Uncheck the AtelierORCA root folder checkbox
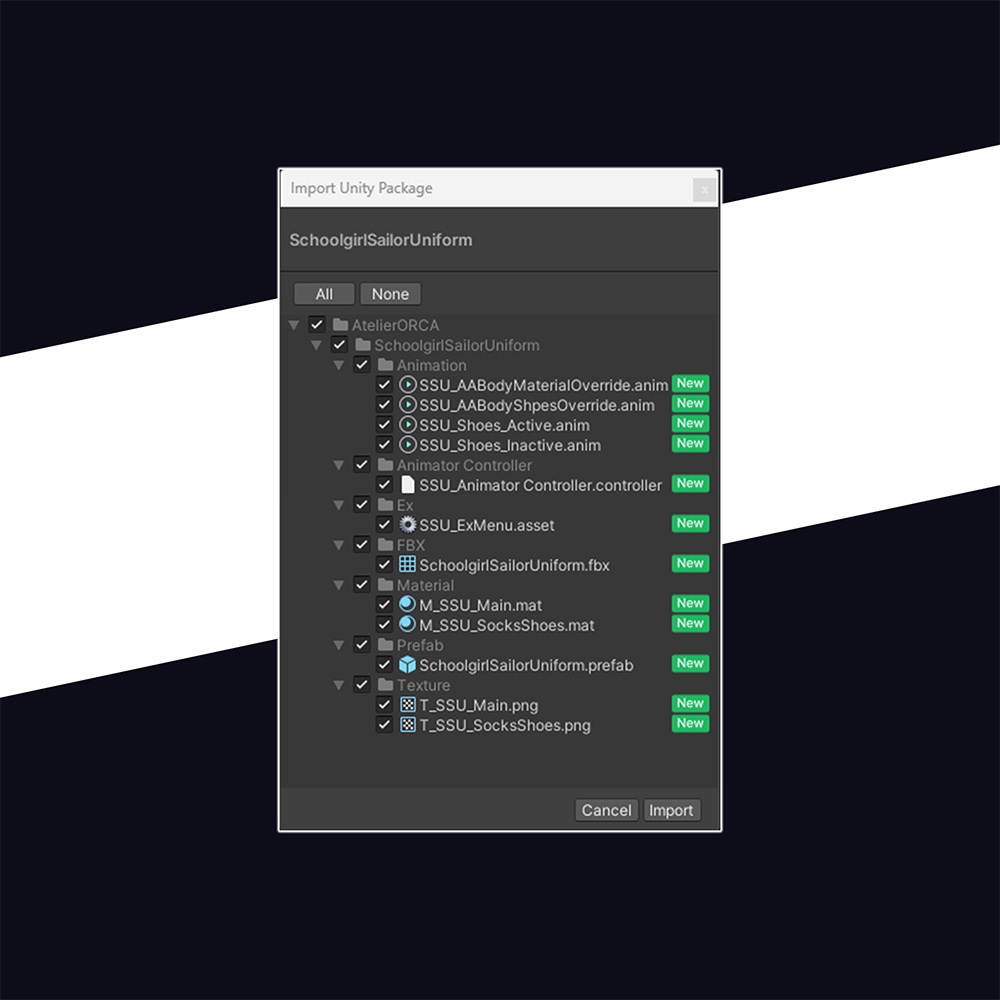 click(316, 325)
